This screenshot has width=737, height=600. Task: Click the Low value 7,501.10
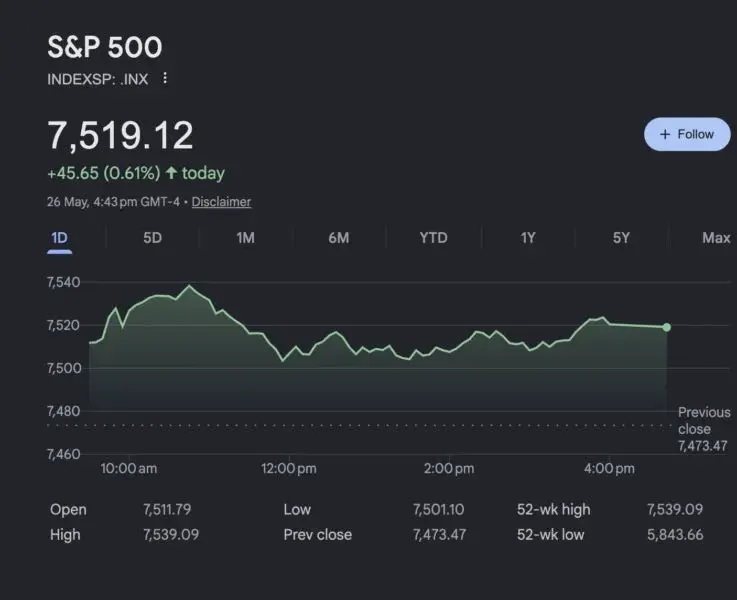pyautogui.click(x=439, y=509)
